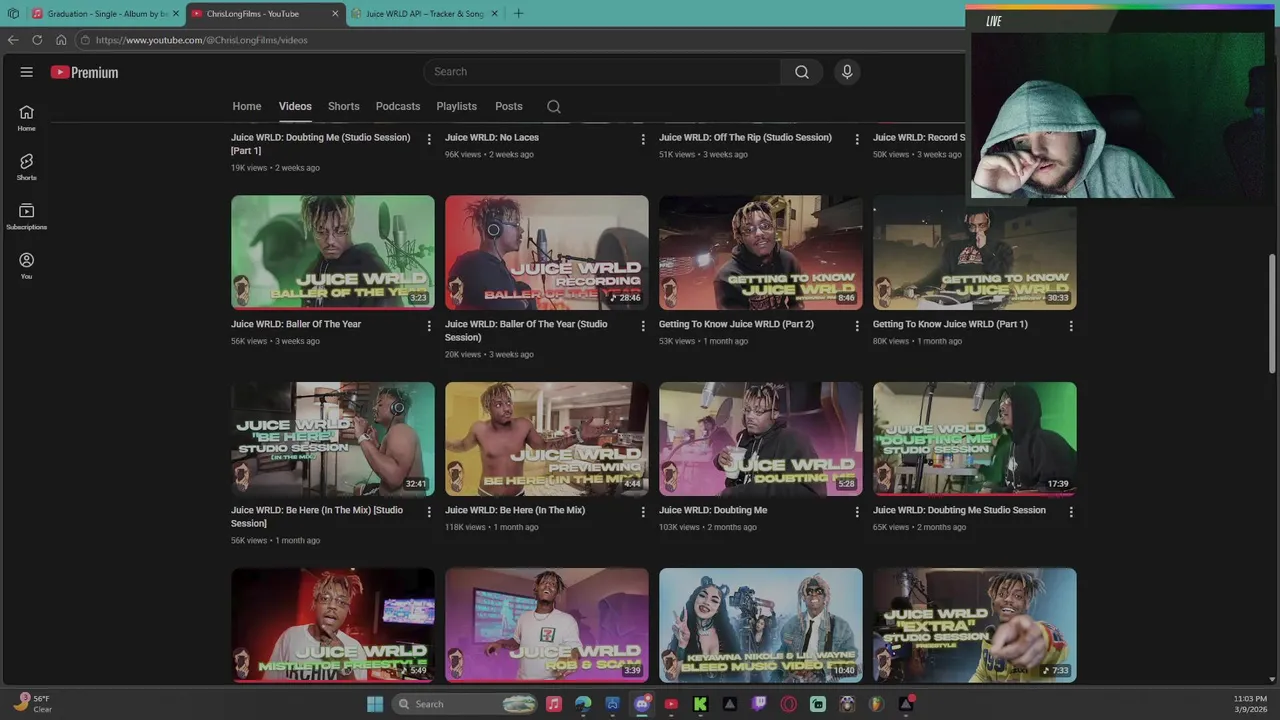Screen dimensions: 1280x720
Task: Start voice search with the microphone
Action: (x=847, y=72)
